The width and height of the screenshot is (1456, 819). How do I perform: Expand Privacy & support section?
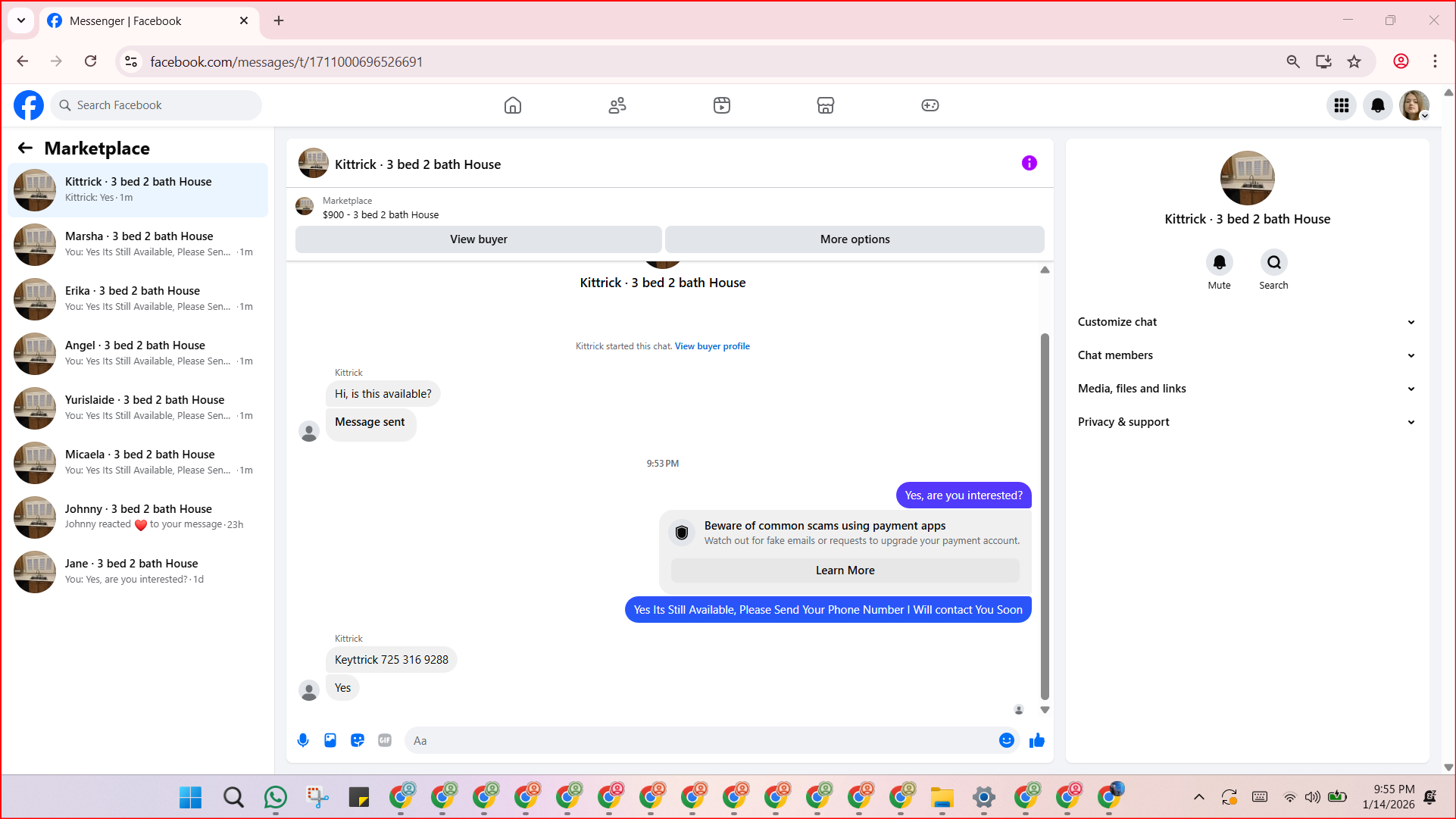coord(1247,422)
